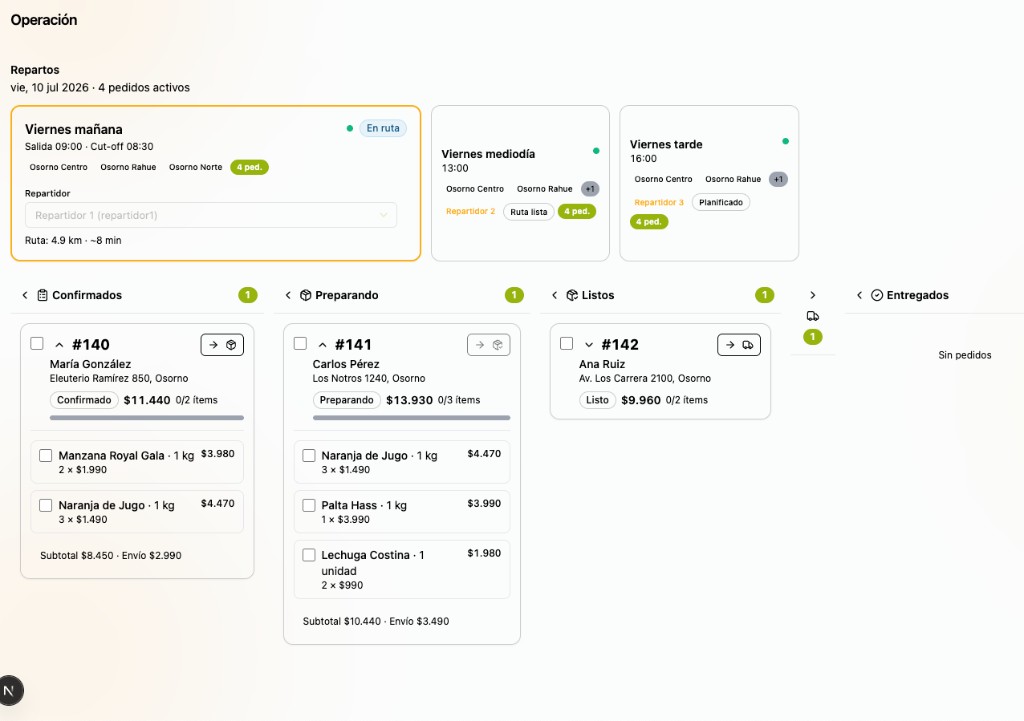Check the Manzana Royal Gala item
The height and width of the screenshot is (721, 1024).
[46, 455]
